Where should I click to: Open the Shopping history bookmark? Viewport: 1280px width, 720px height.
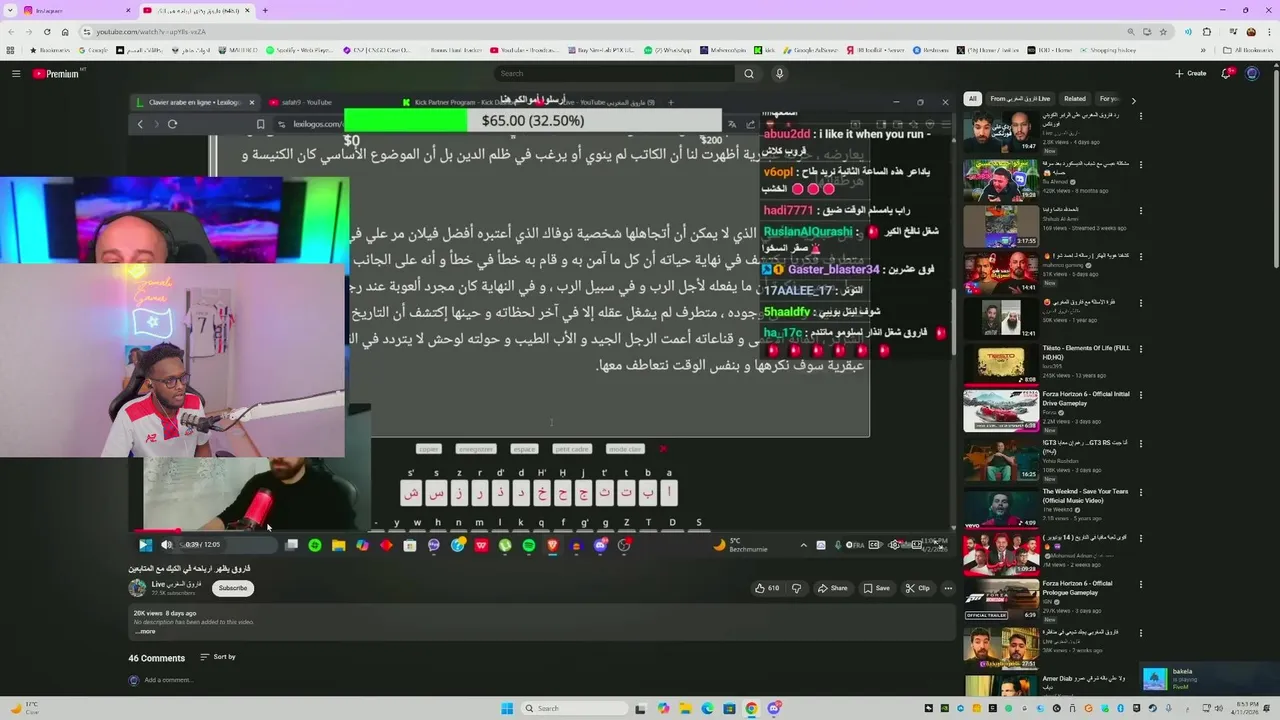tap(1107, 50)
